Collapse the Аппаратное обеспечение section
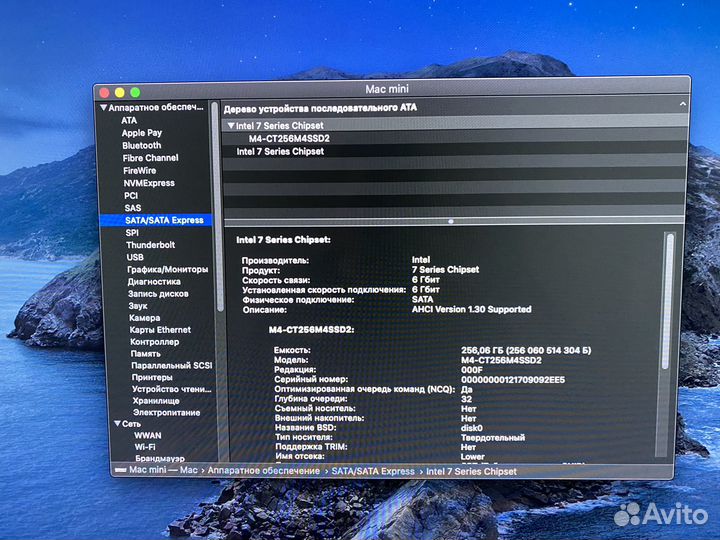Image resolution: width=720 pixels, height=540 pixels. (x=104, y=108)
